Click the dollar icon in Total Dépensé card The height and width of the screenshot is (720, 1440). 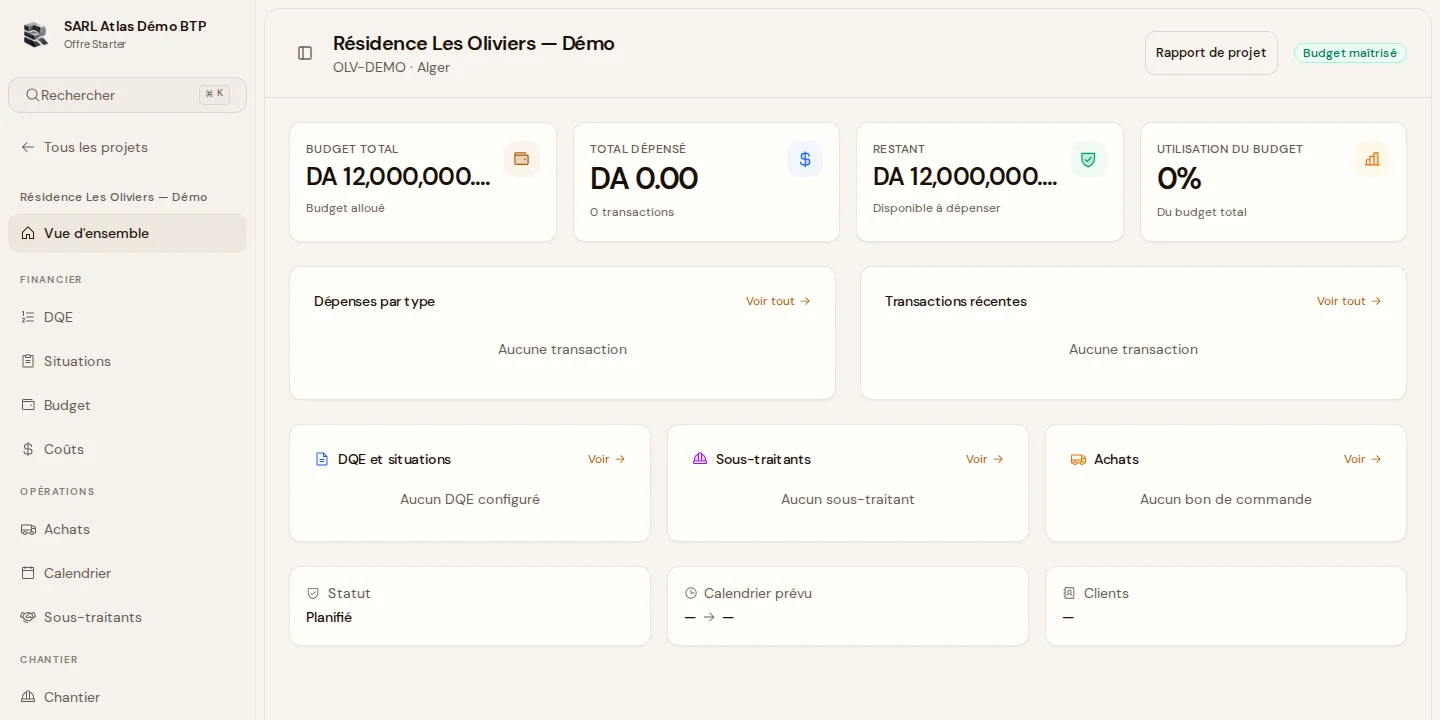pyautogui.click(x=805, y=159)
